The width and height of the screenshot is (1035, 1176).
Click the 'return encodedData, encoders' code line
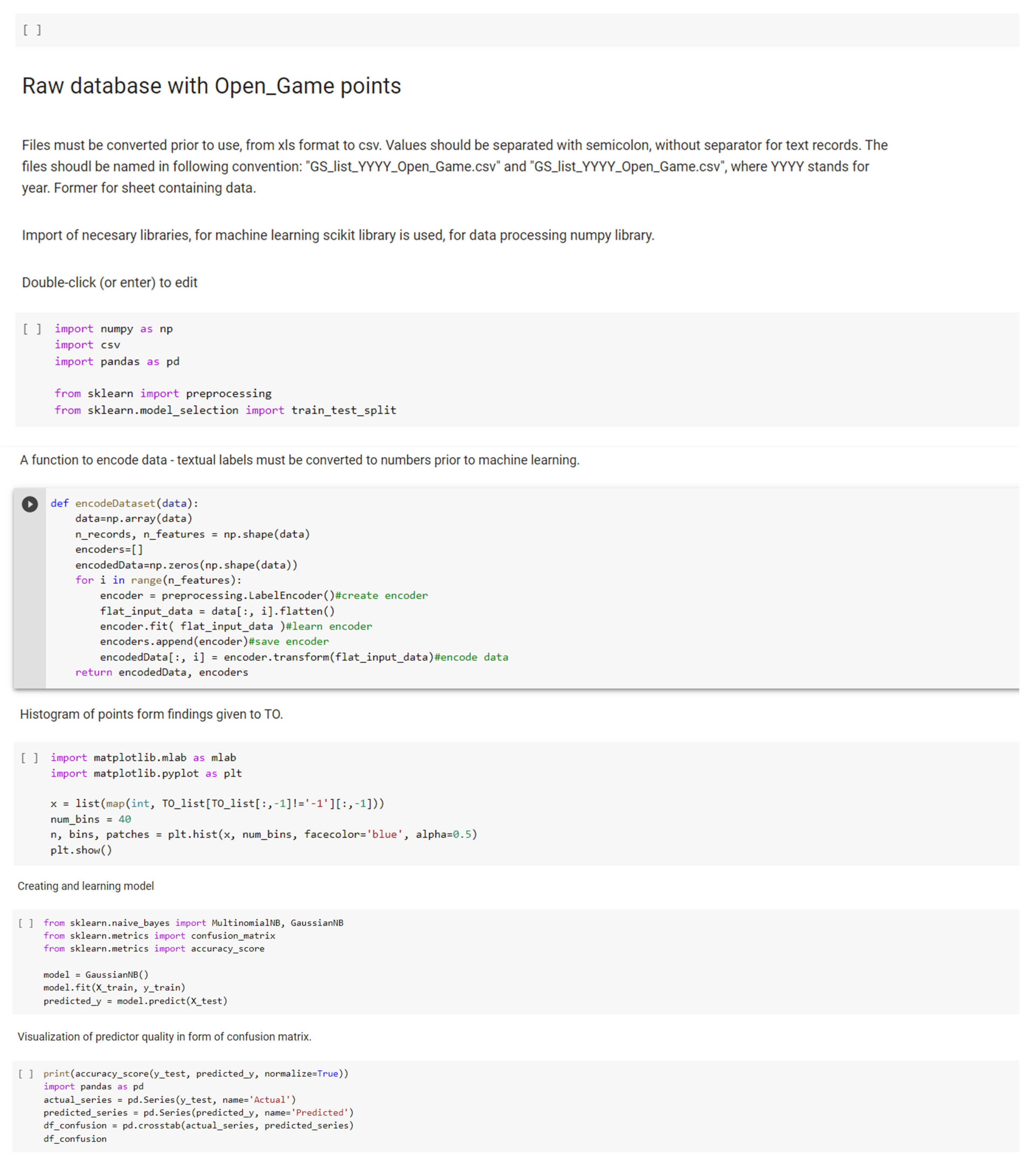161,672
